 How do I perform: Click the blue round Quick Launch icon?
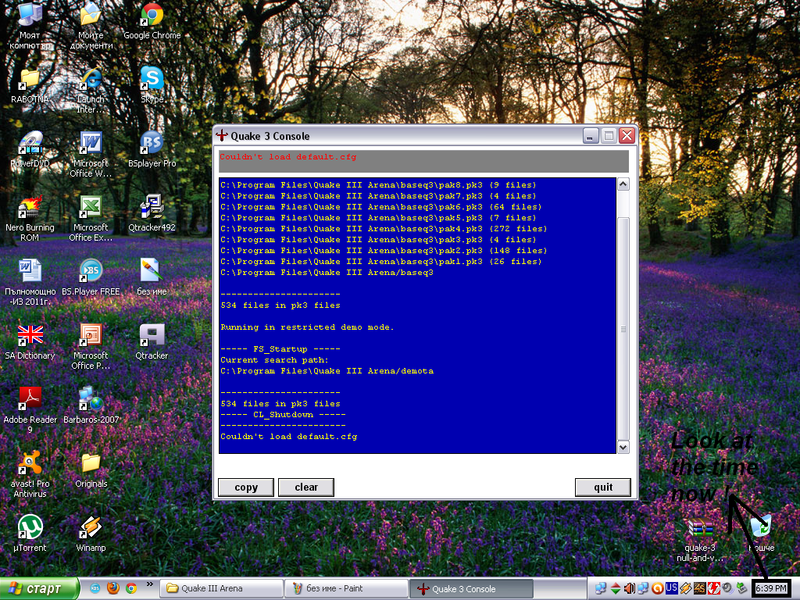tap(95, 588)
